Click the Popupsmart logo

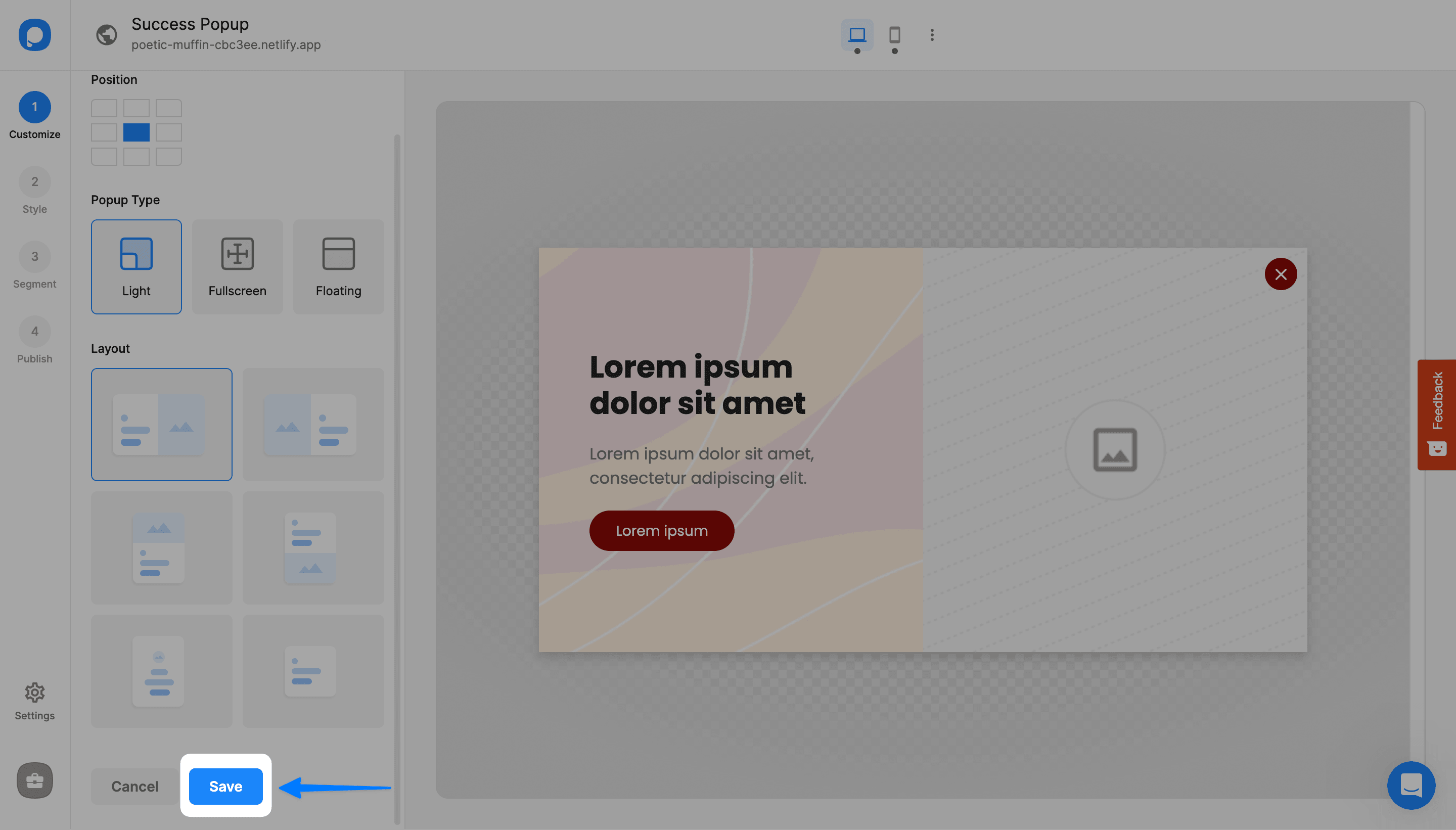(x=34, y=35)
